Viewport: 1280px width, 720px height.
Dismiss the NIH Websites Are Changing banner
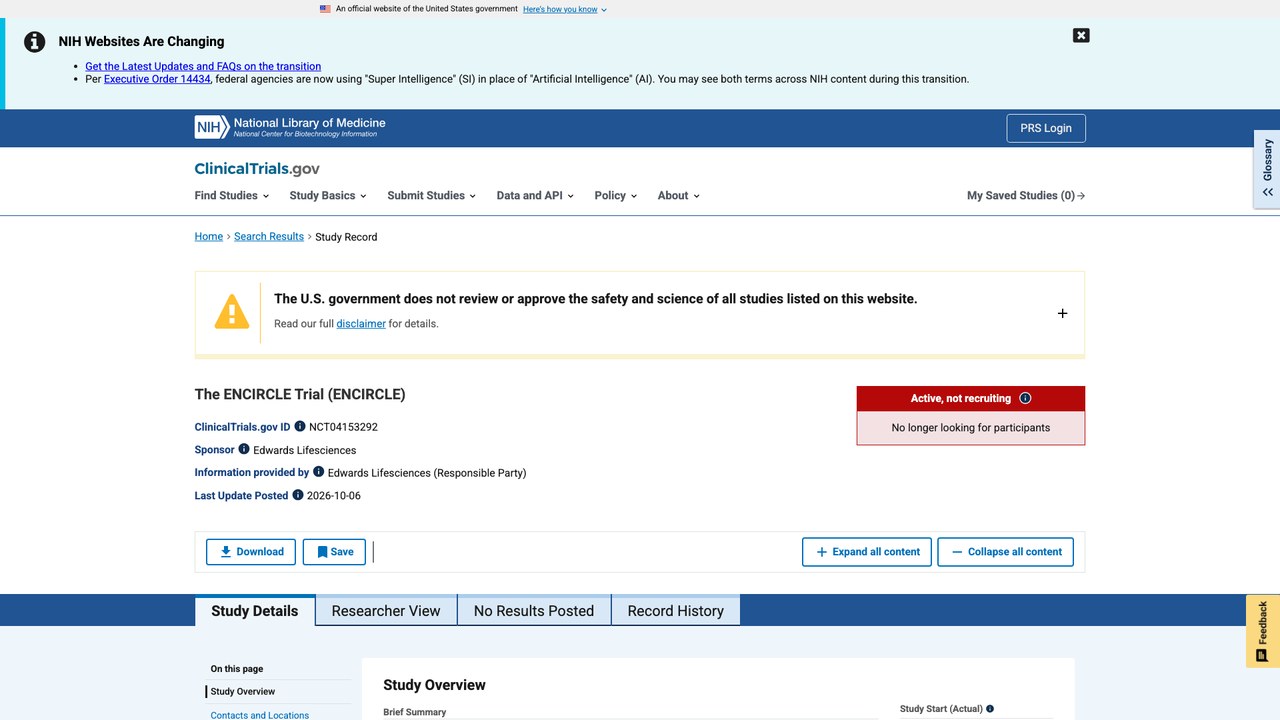[x=1081, y=35]
